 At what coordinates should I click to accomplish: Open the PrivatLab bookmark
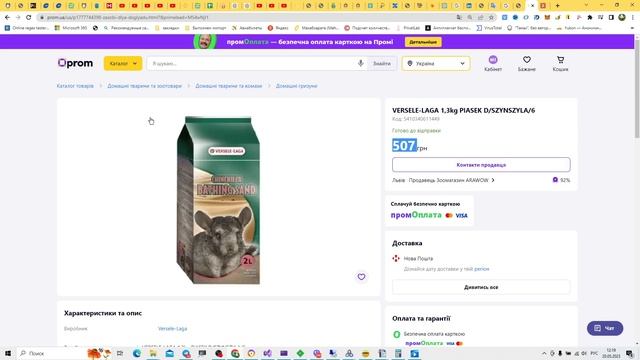pos(408,28)
